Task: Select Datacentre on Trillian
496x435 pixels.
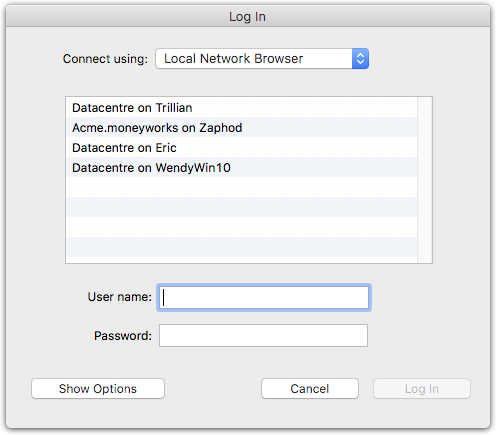Action: point(241,108)
